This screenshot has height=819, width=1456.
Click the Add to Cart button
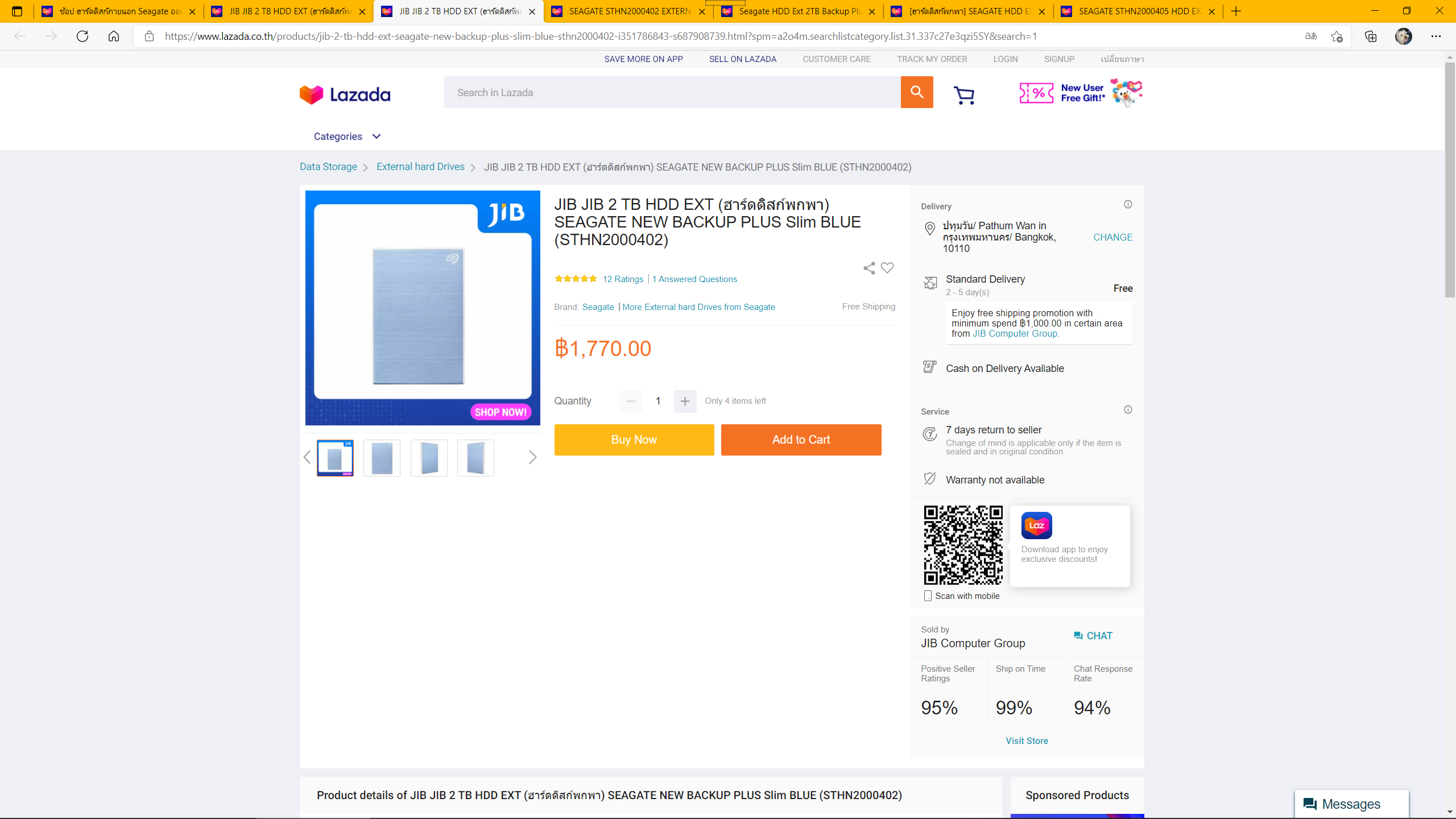(801, 440)
